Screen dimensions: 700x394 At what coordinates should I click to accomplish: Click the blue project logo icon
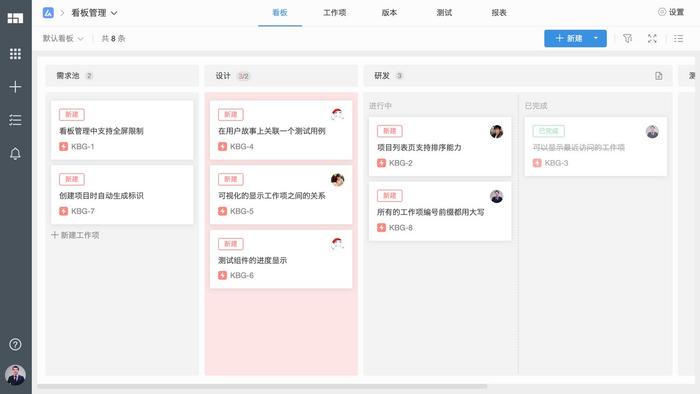tap(48, 13)
